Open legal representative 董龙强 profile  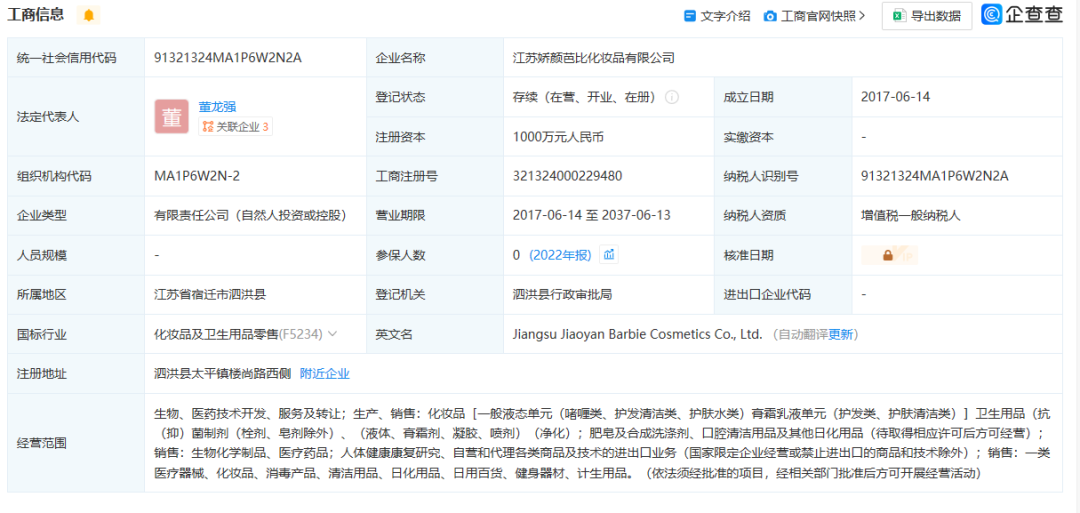click(x=218, y=107)
